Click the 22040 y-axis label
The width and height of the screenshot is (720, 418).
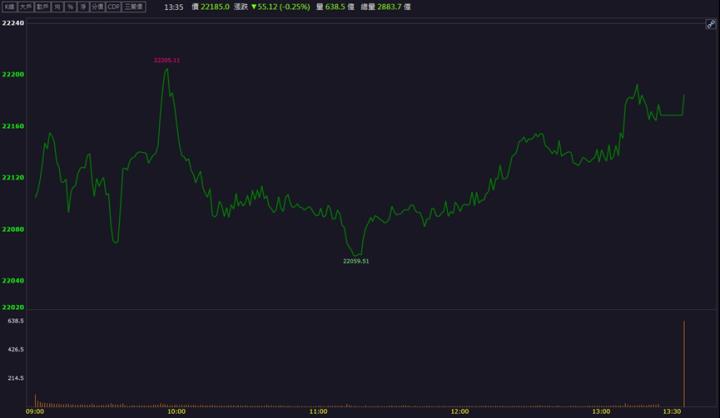(x=13, y=281)
